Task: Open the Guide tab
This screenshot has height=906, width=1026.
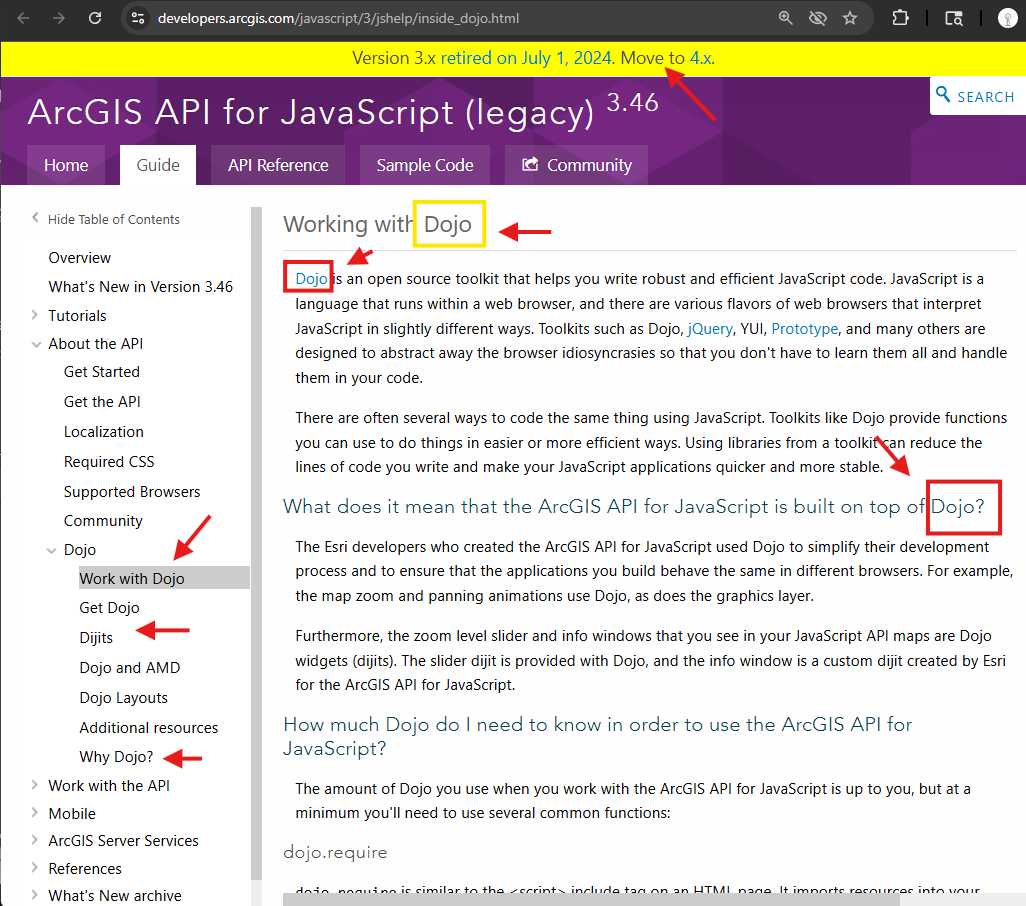Action: (158, 165)
